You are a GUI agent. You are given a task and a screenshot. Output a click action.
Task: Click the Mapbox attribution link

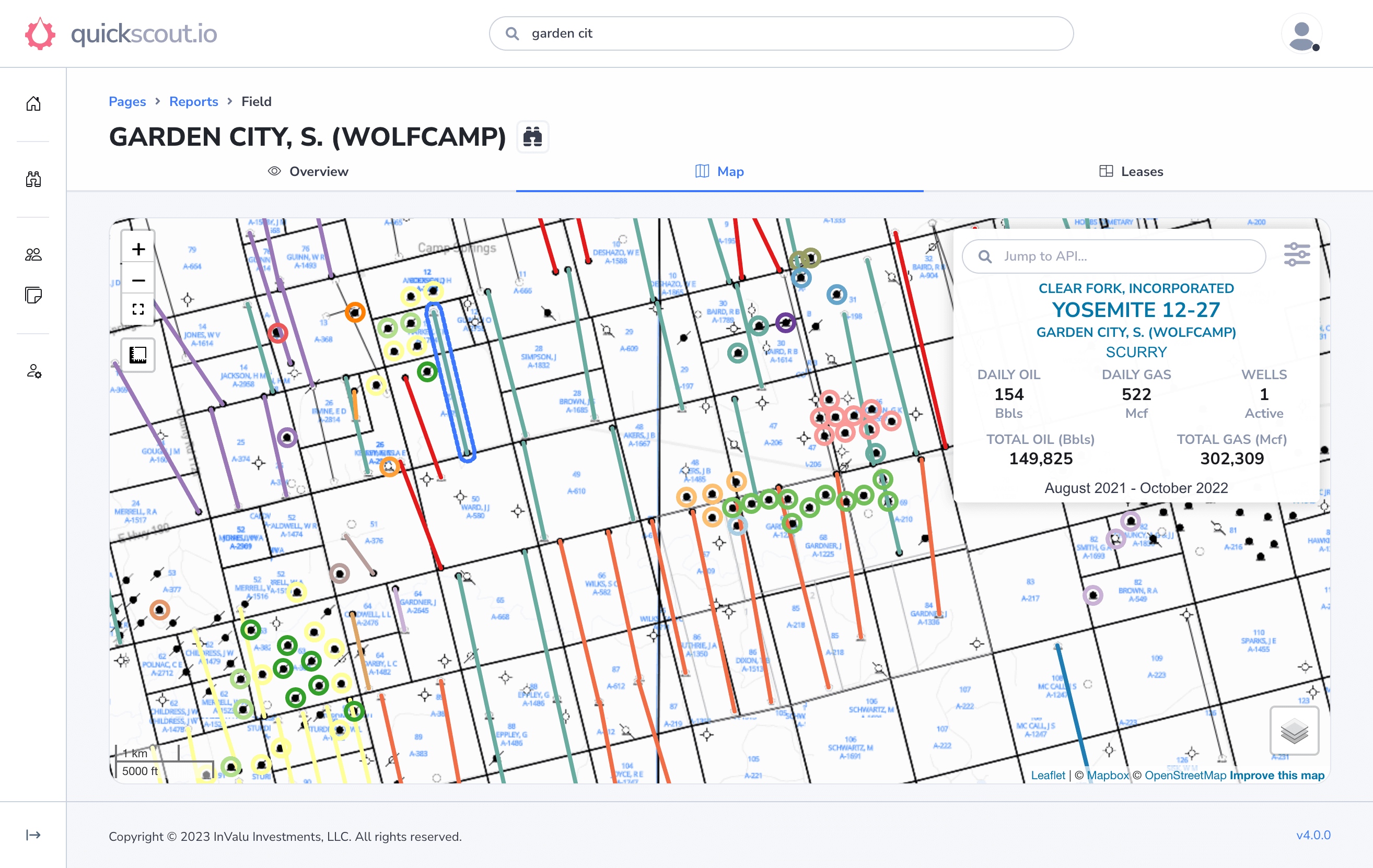pos(1107,775)
